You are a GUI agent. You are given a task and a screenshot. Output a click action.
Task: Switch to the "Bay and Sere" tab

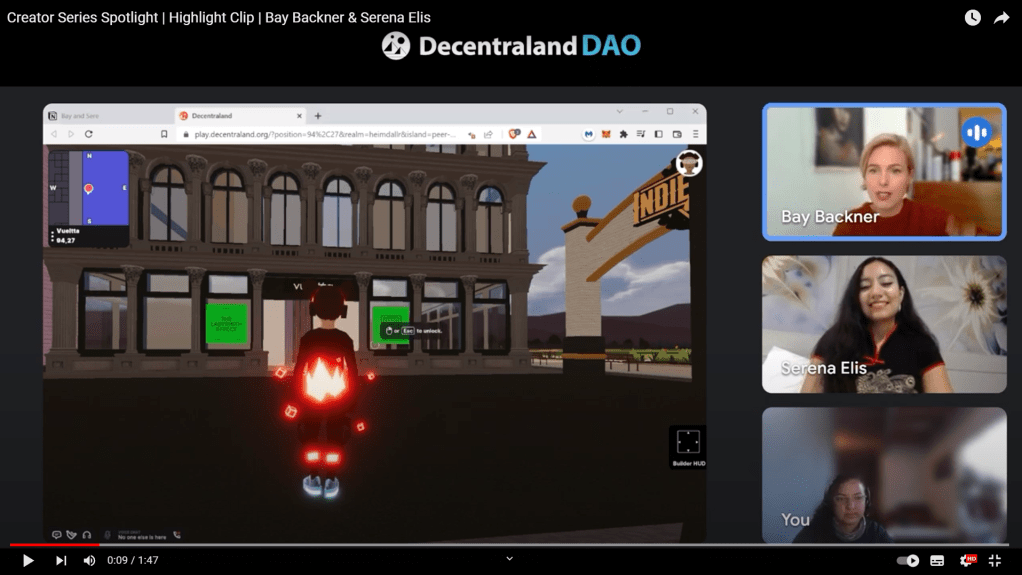click(105, 116)
